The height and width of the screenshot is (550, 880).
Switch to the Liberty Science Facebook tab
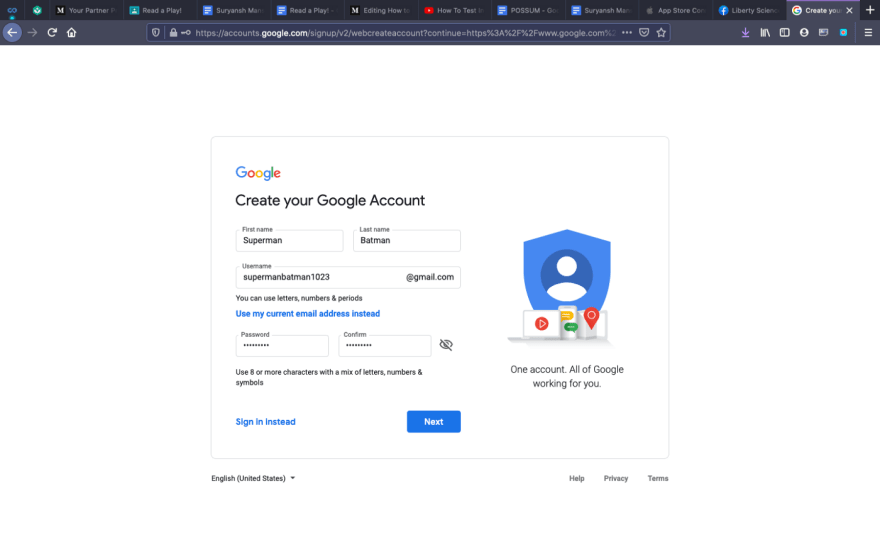click(x=750, y=10)
